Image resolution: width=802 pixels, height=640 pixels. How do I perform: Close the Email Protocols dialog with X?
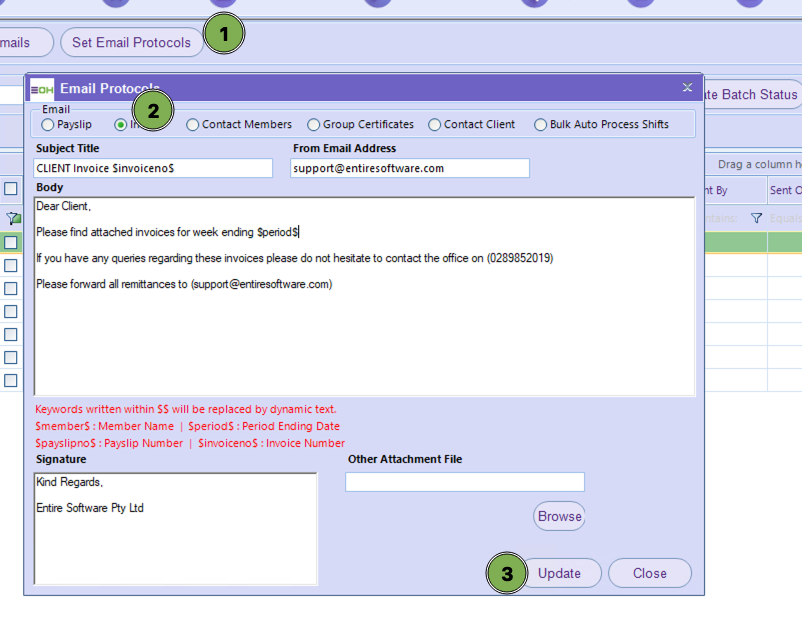[687, 88]
